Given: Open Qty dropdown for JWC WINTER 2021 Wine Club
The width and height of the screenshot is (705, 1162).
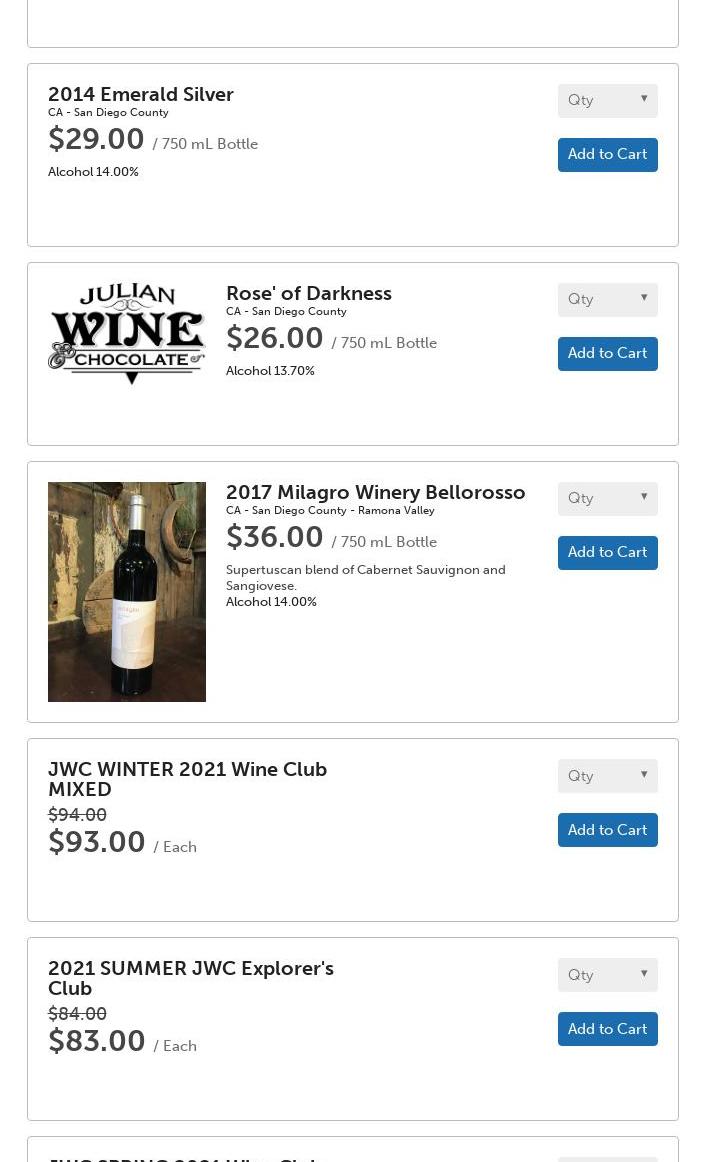Looking at the screenshot, I should tap(607, 776).
